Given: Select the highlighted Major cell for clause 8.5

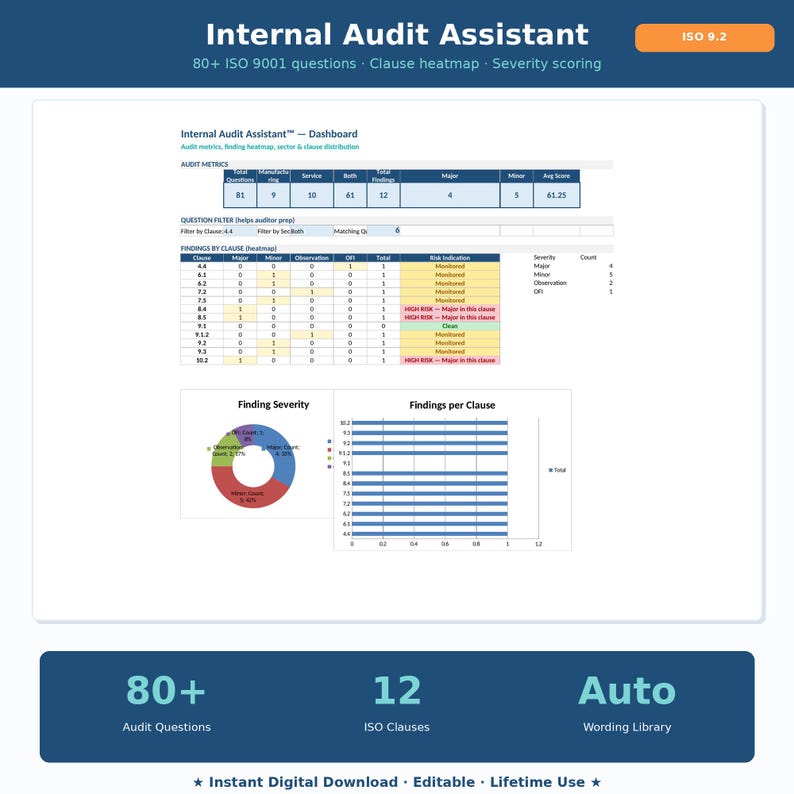Looking at the screenshot, I should click(x=240, y=317).
